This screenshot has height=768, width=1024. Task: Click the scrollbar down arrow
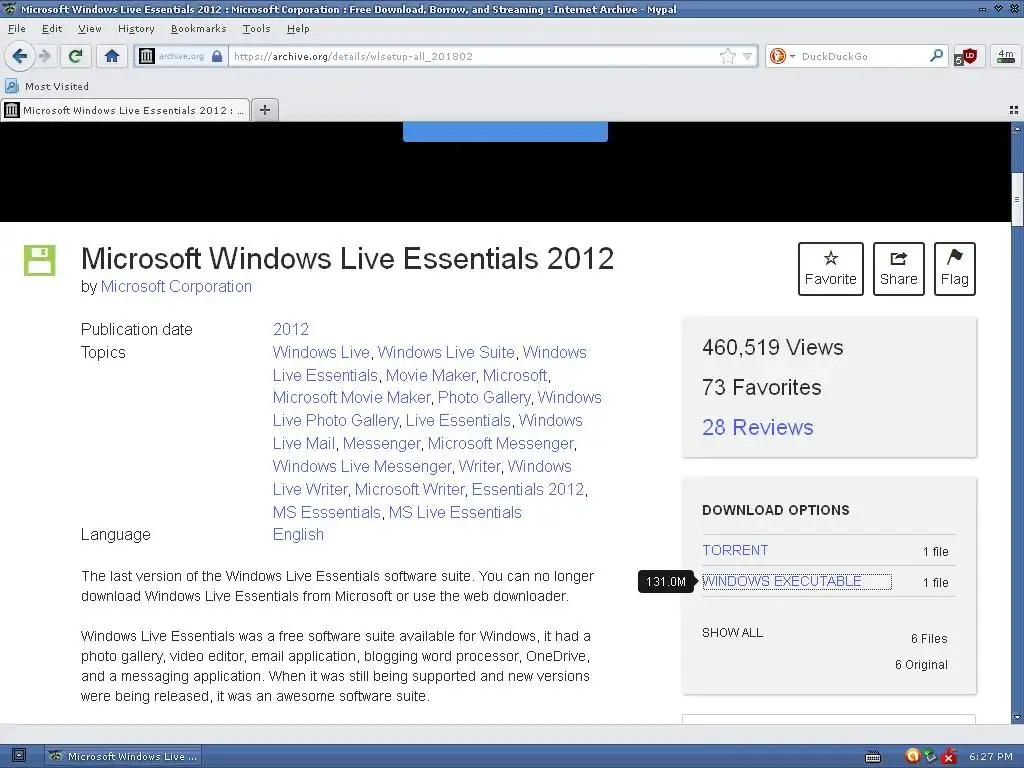click(1017, 717)
